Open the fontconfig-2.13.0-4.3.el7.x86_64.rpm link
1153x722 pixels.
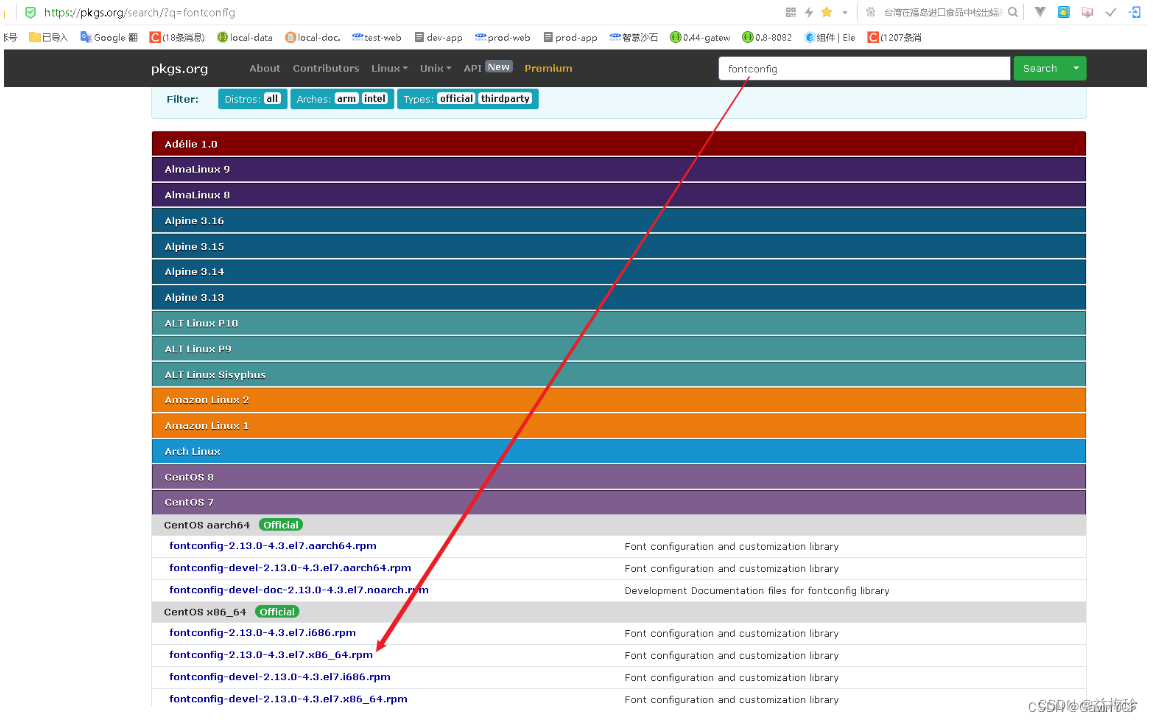pyautogui.click(x=270, y=654)
